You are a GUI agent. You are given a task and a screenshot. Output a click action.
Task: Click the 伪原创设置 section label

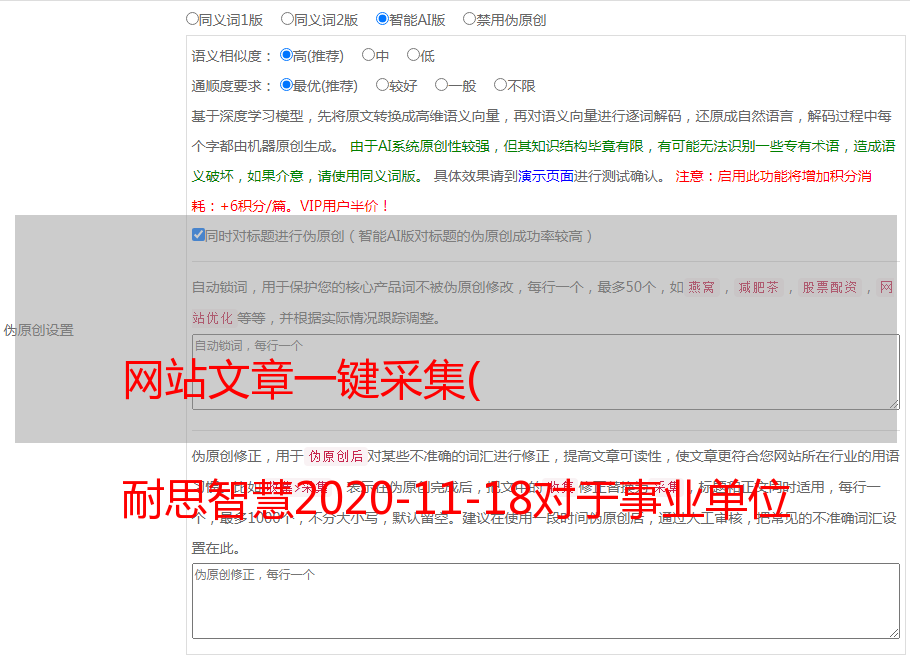(38, 330)
